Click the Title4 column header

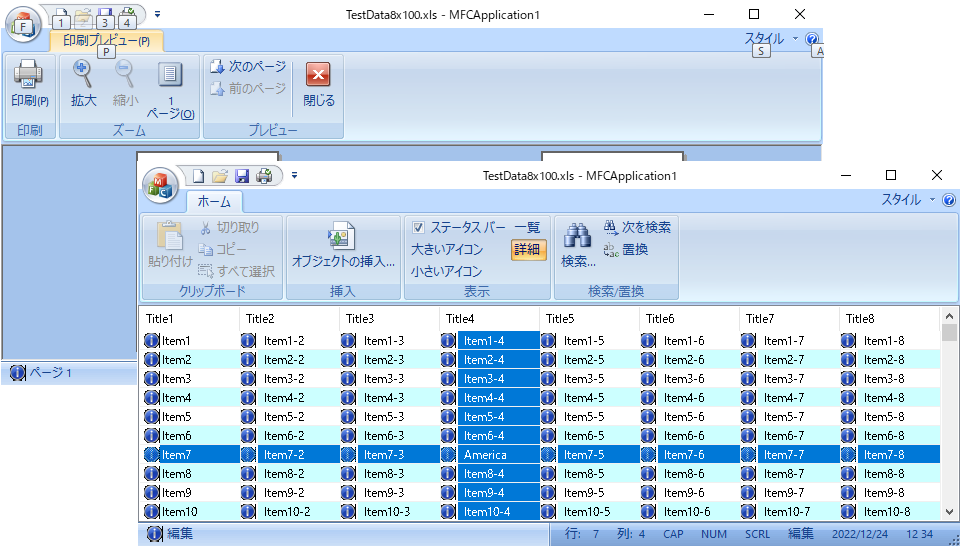[x=489, y=318]
